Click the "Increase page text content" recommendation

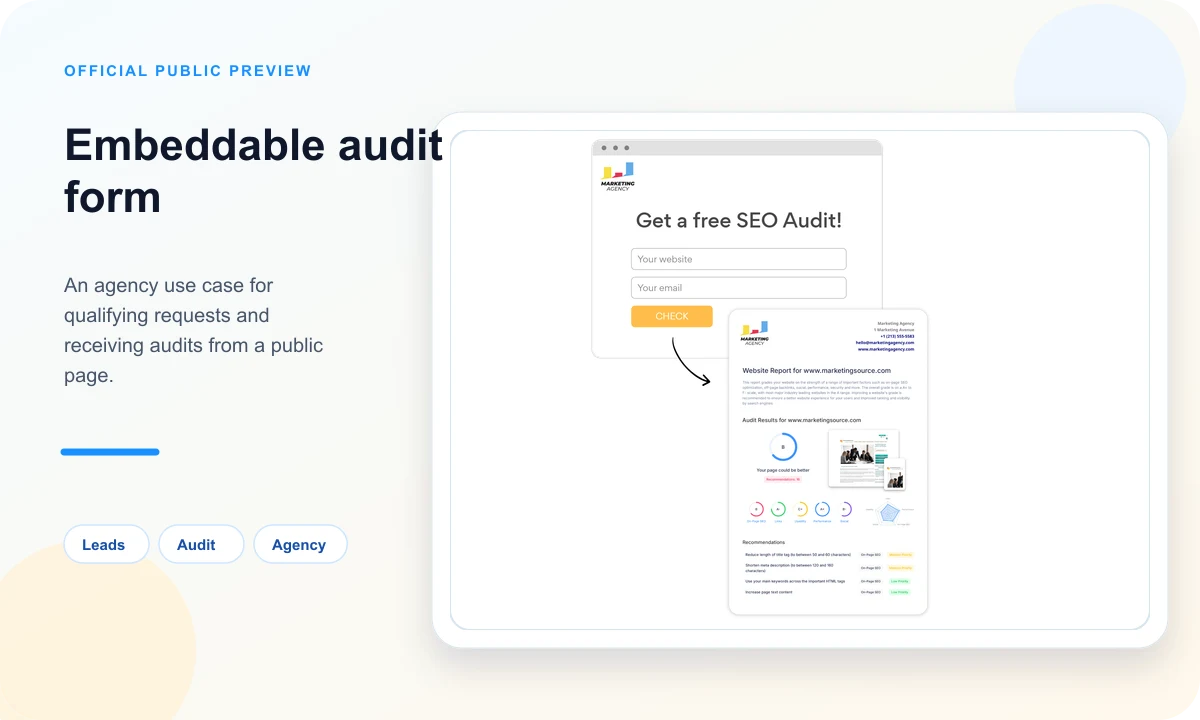click(768, 592)
